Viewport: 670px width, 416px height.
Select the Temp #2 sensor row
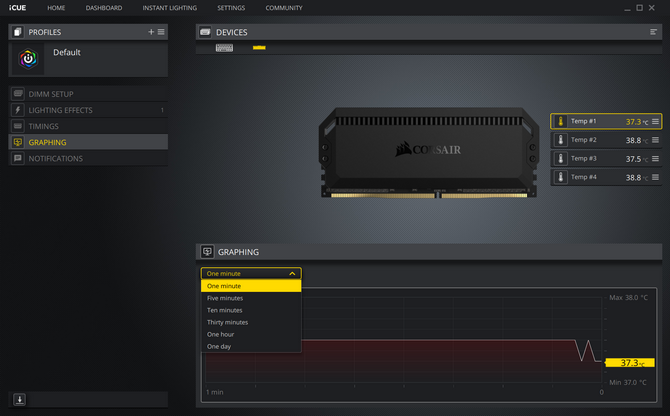click(606, 140)
